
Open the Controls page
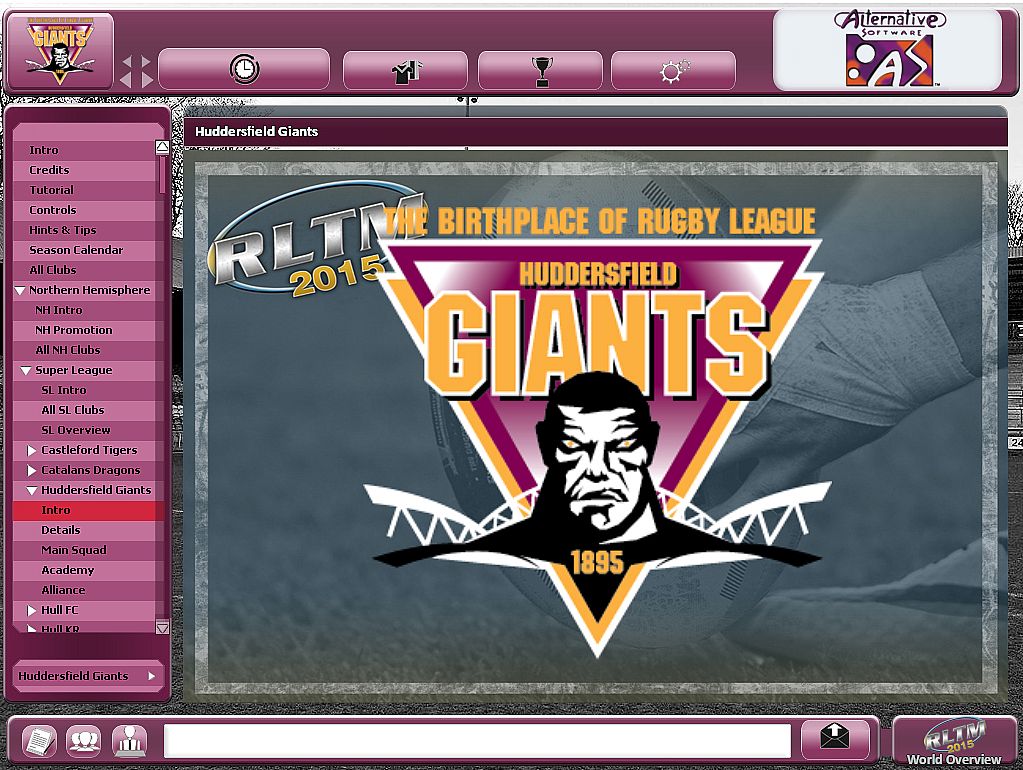click(x=84, y=210)
